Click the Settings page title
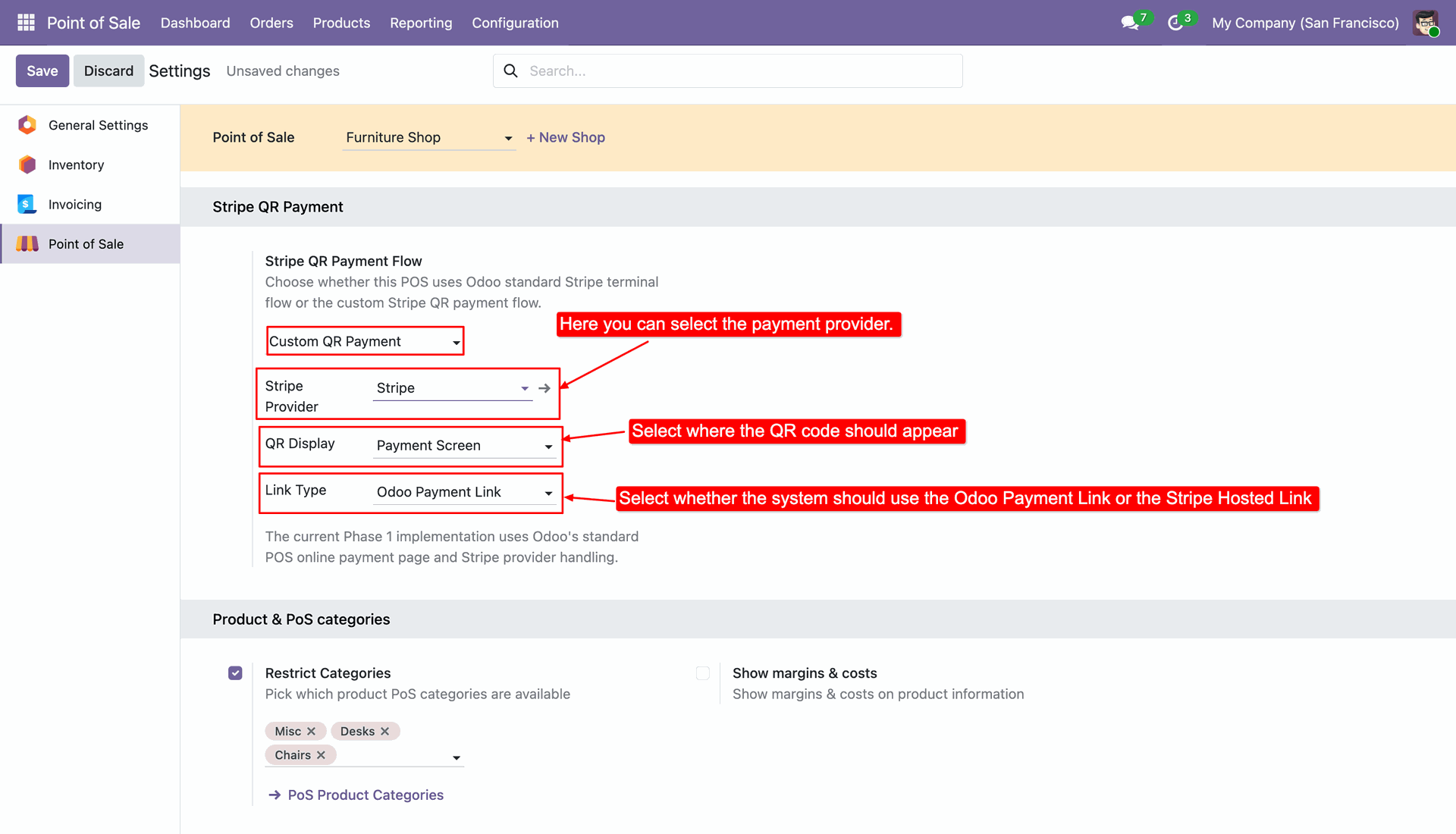 coord(180,71)
